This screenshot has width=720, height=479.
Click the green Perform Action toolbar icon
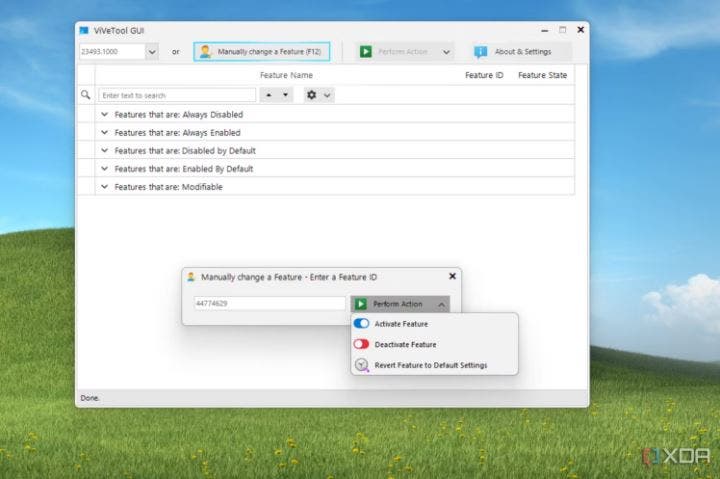(x=366, y=51)
